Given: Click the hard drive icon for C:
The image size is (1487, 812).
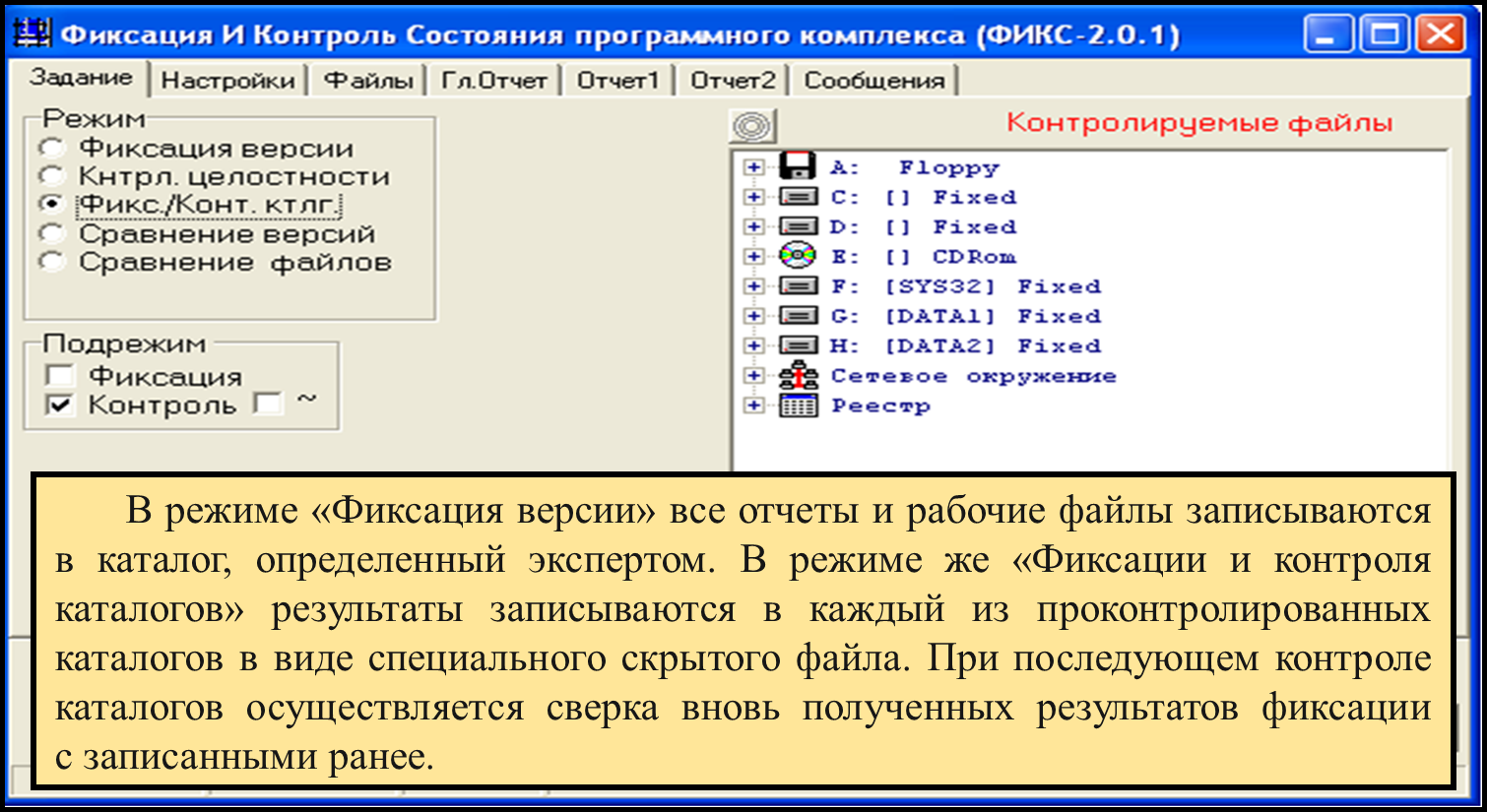Looking at the screenshot, I should pos(798,197).
